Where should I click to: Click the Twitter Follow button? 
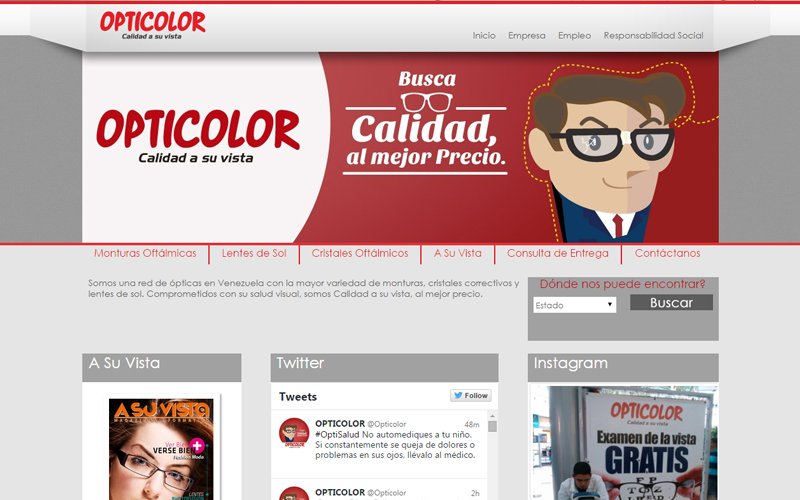coord(470,395)
